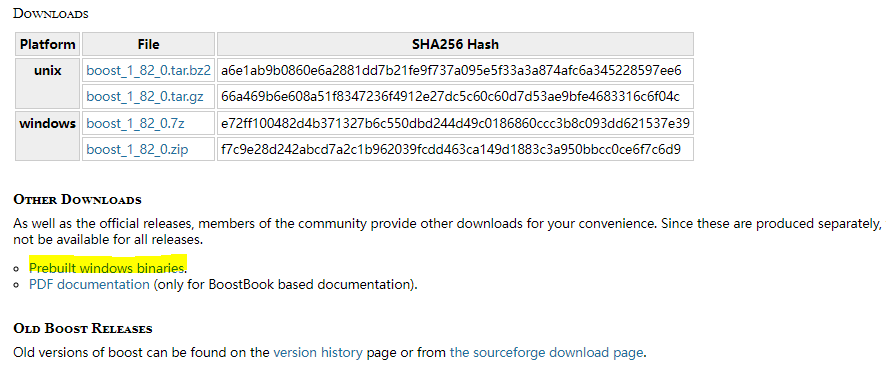Click the unix platform cell
This screenshot has width=886, height=377.
click(47, 84)
